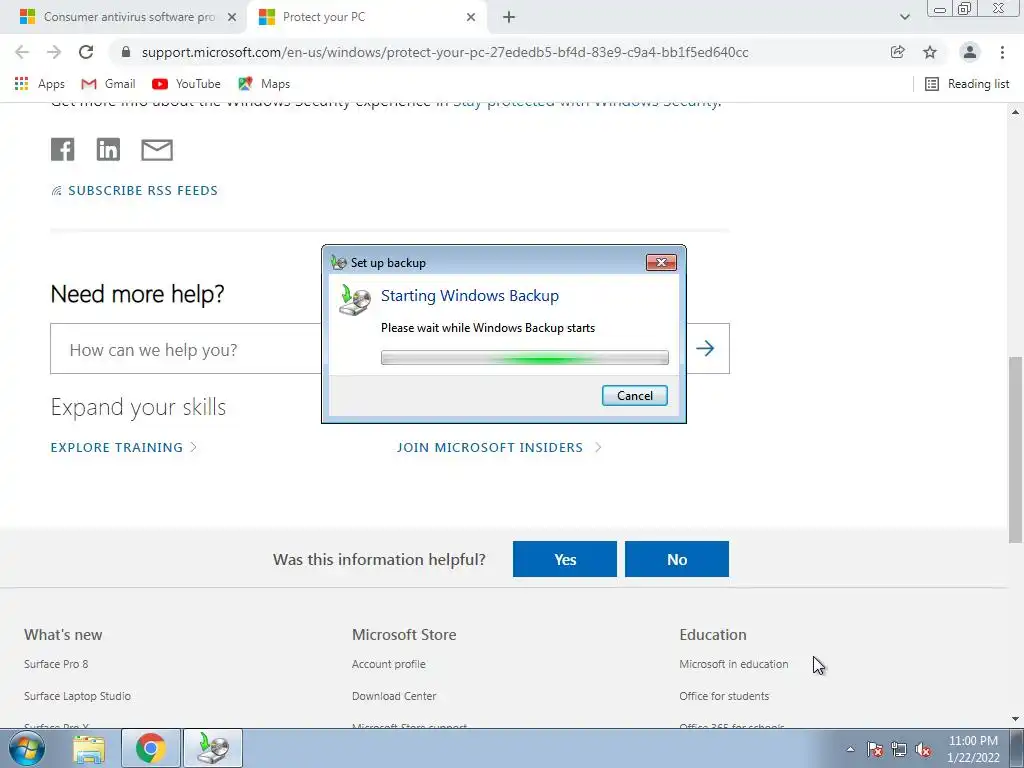Expand the tab search chevron

[x=904, y=18]
